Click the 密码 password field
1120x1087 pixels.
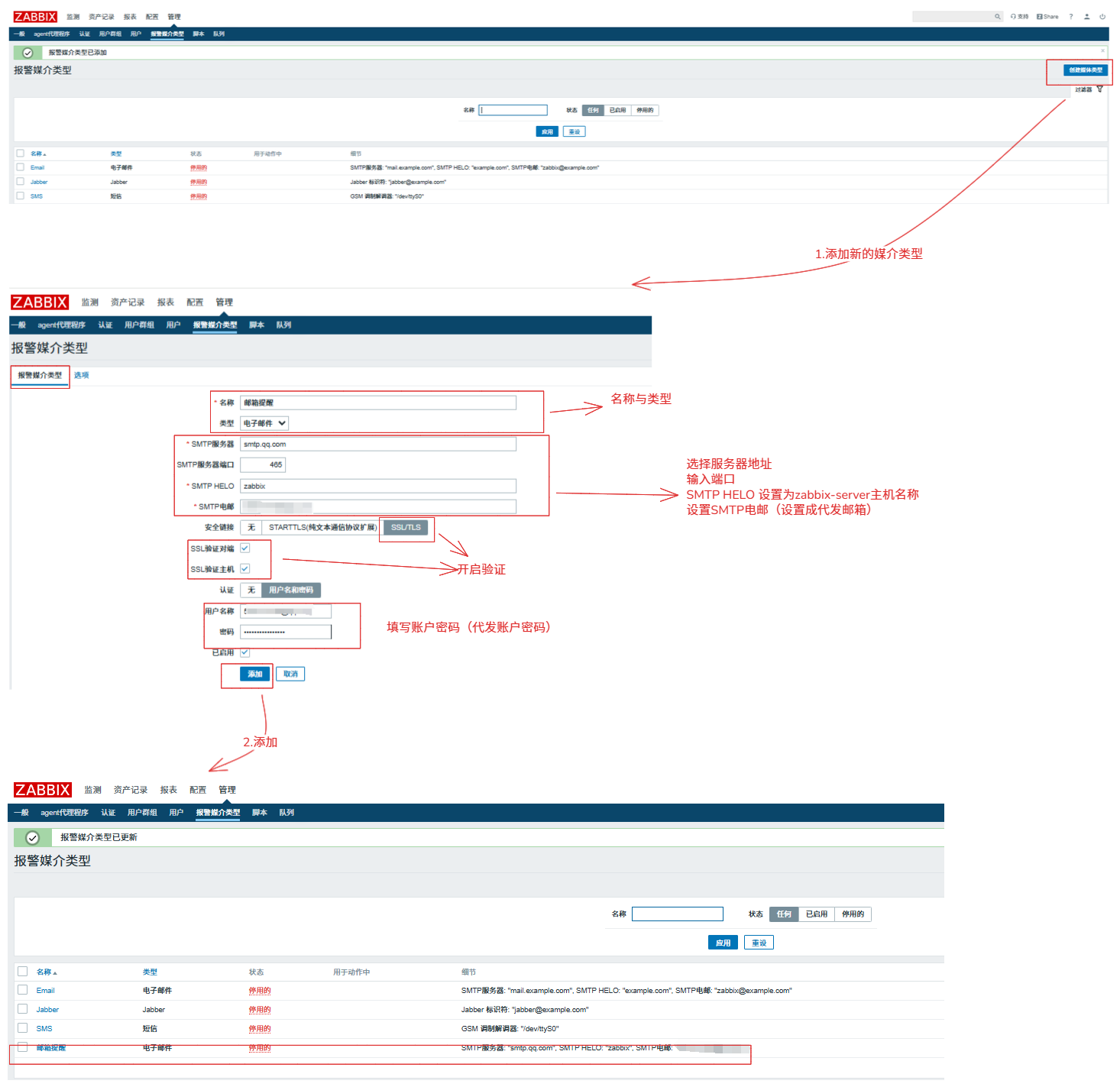[x=286, y=632]
